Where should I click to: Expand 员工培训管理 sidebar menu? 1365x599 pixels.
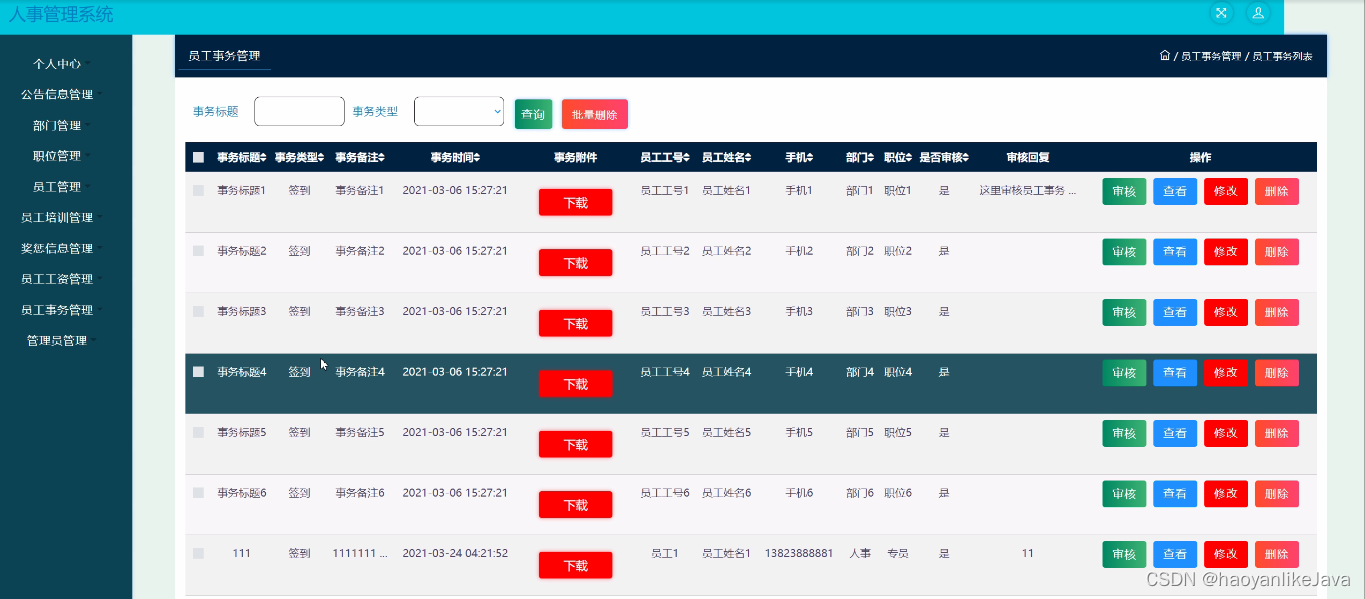(62, 217)
